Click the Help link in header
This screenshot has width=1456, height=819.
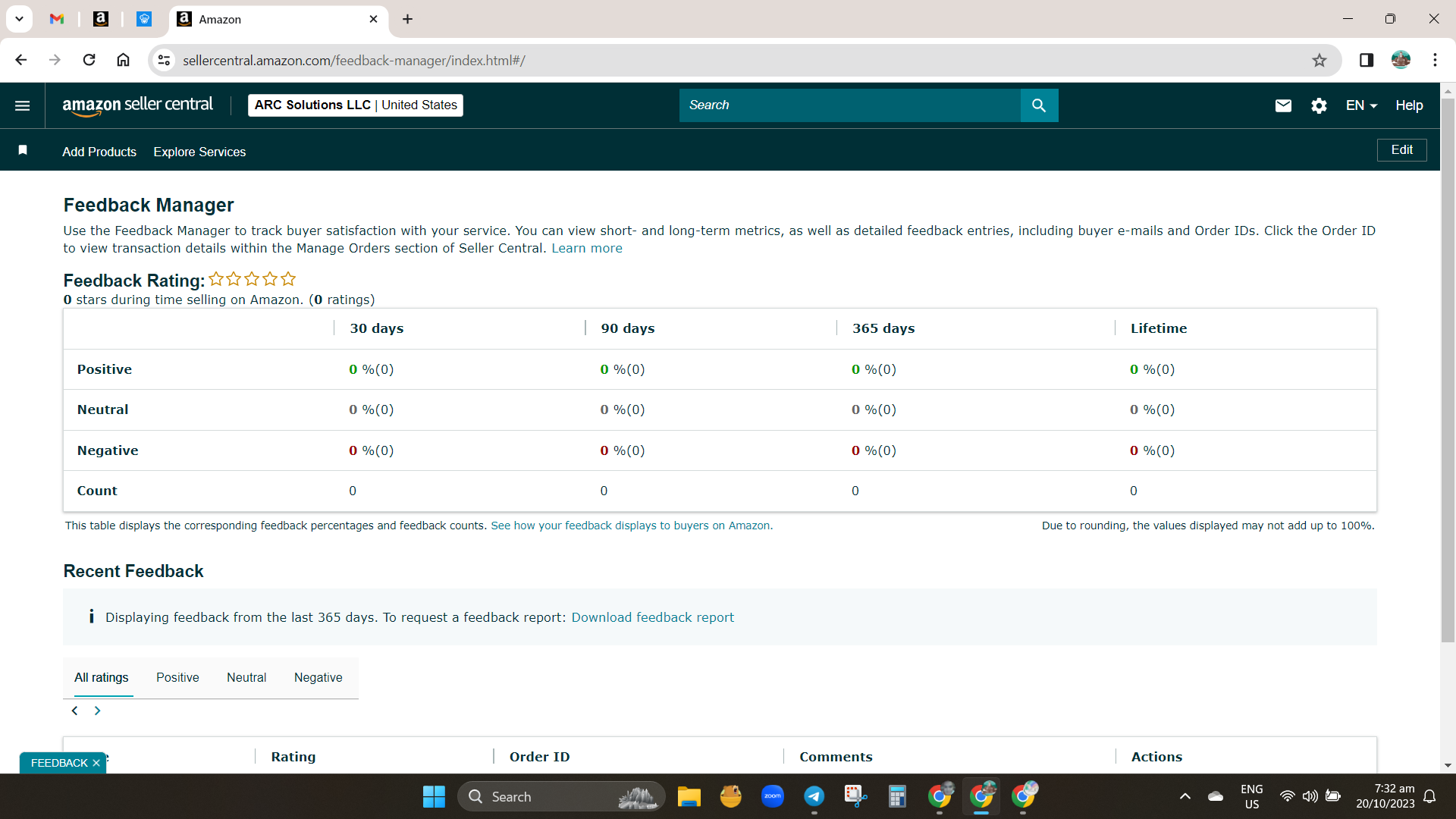[x=1409, y=105]
